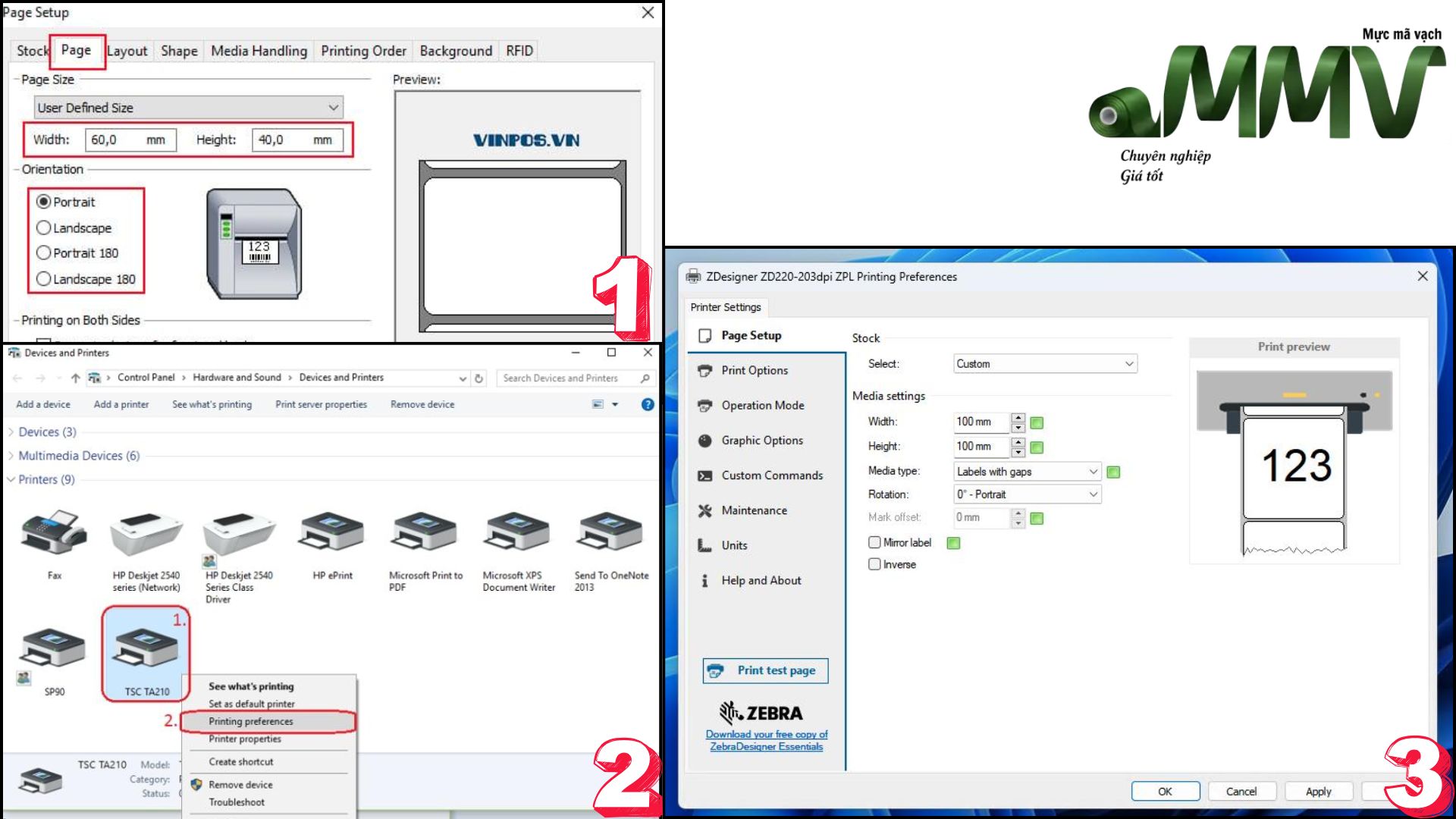
Task: Open the Rotation dropdown
Action: 1027,494
